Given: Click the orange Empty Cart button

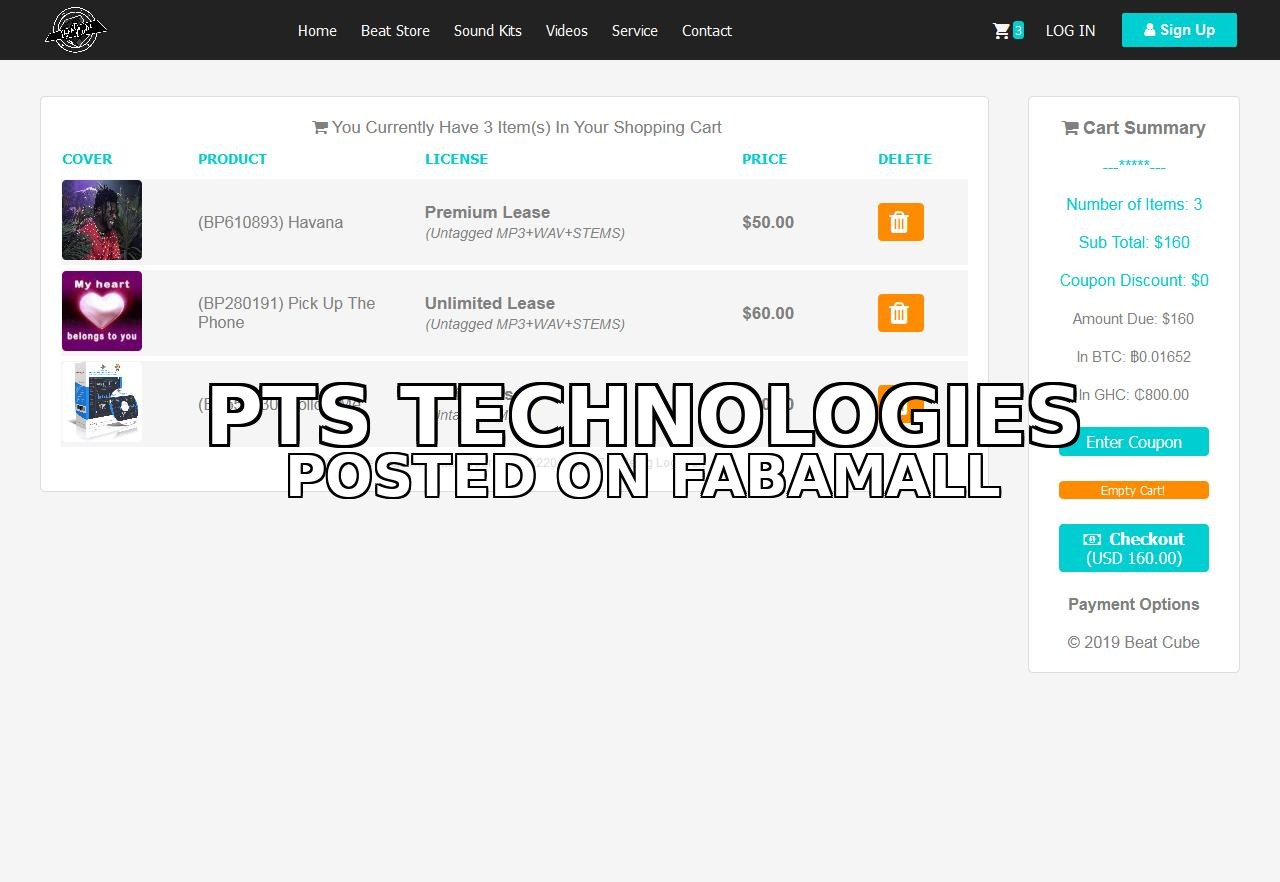Looking at the screenshot, I should click(x=1134, y=490).
